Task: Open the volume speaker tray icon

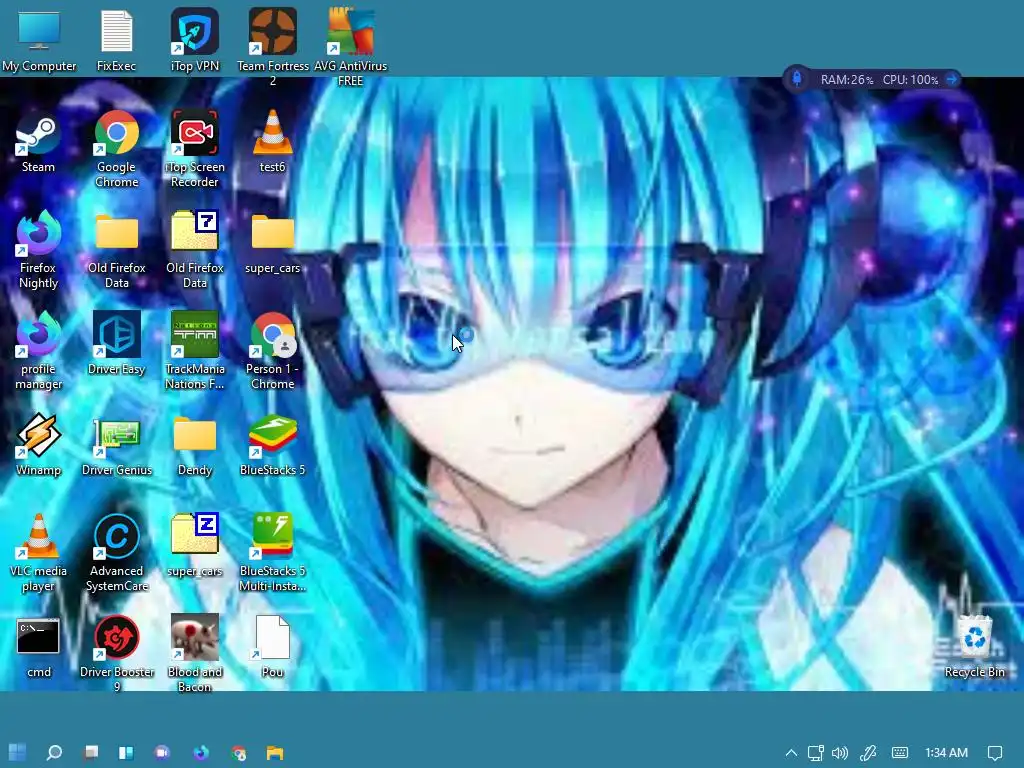Action: pyautogui.click(x=840, y=753)
